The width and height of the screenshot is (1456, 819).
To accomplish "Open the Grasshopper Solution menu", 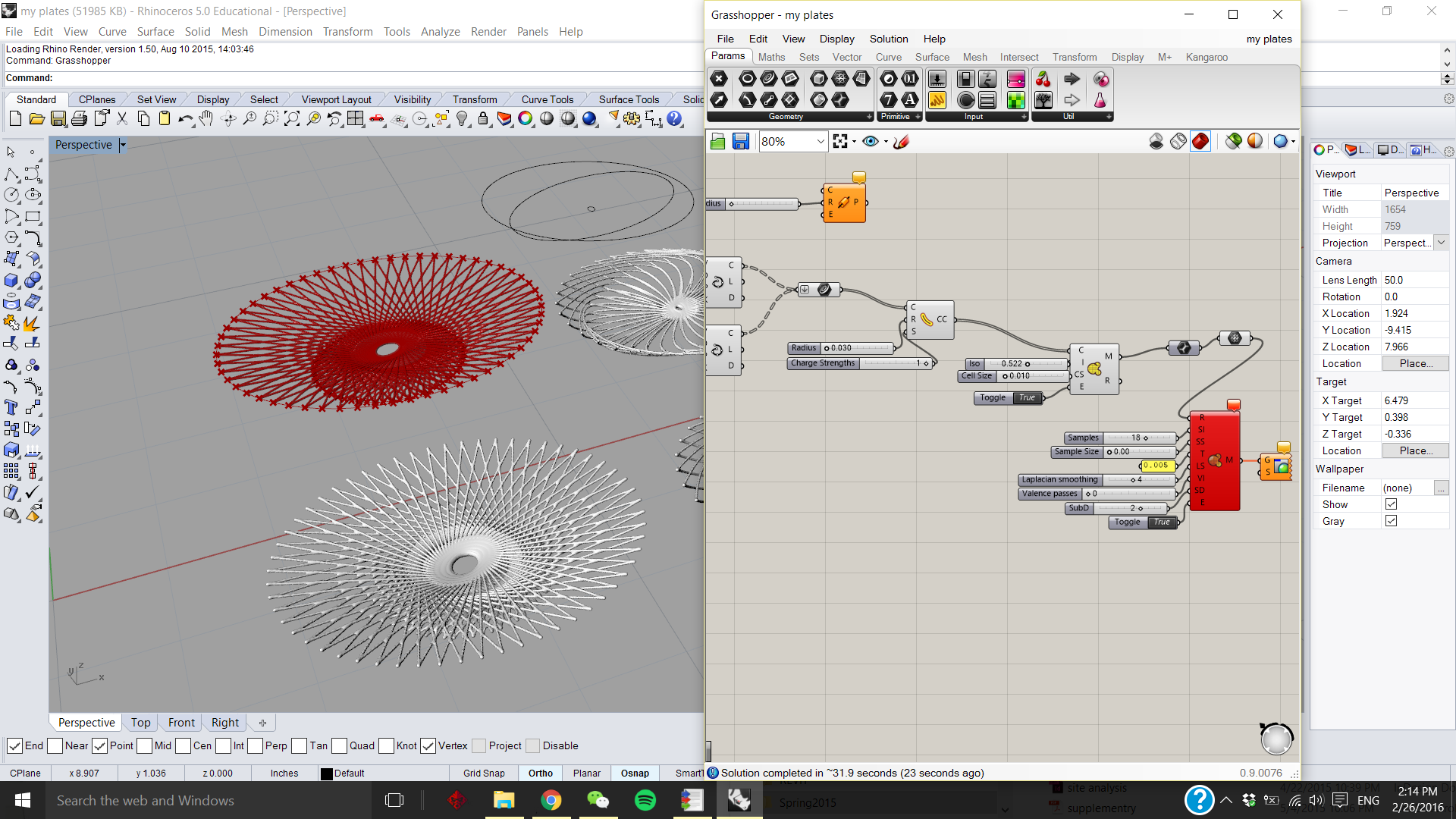I will (x=888, y=39).
